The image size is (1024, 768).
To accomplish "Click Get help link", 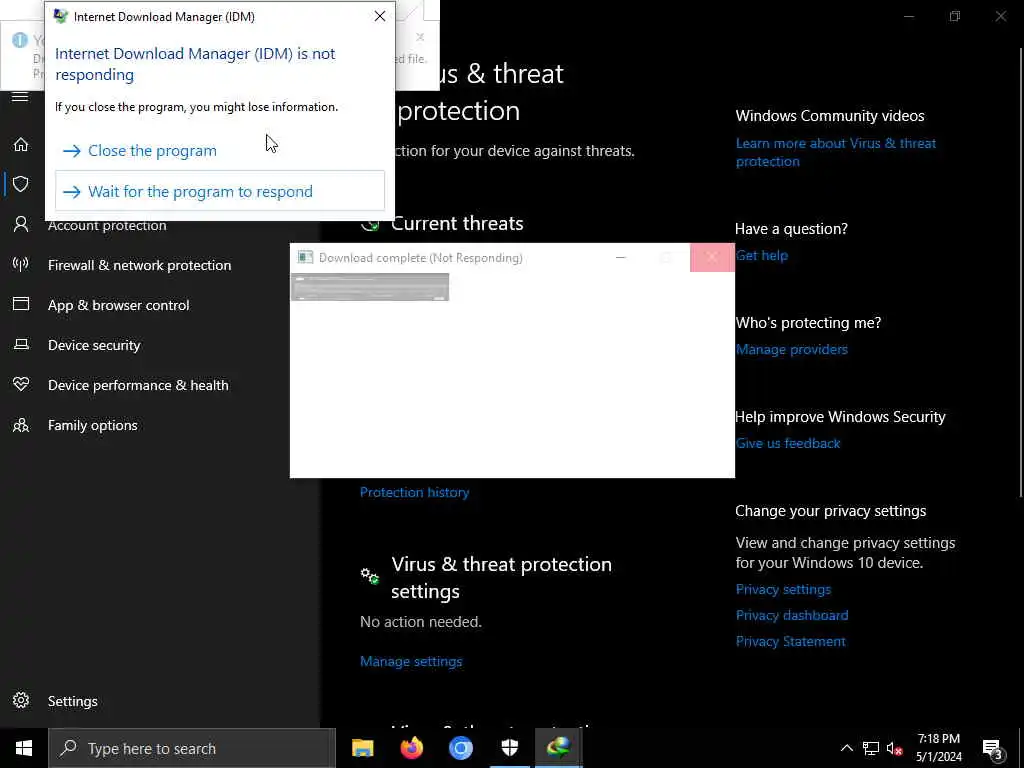I will (x=761, y=255).
